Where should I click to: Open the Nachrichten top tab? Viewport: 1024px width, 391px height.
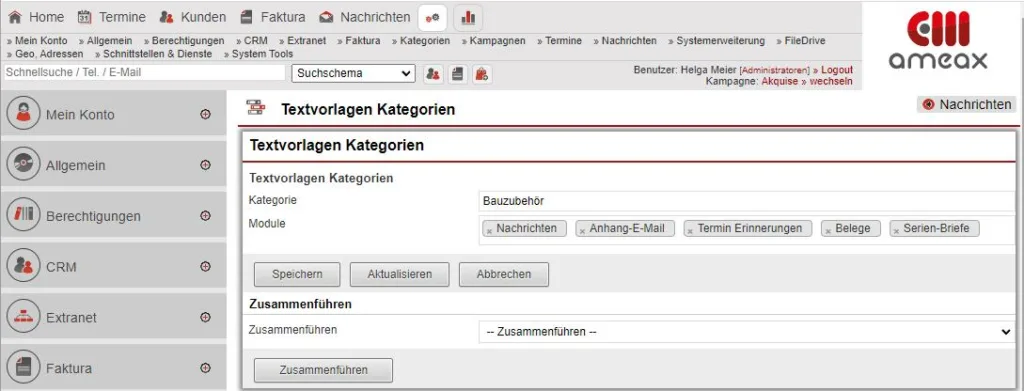(x=365, y=17)
